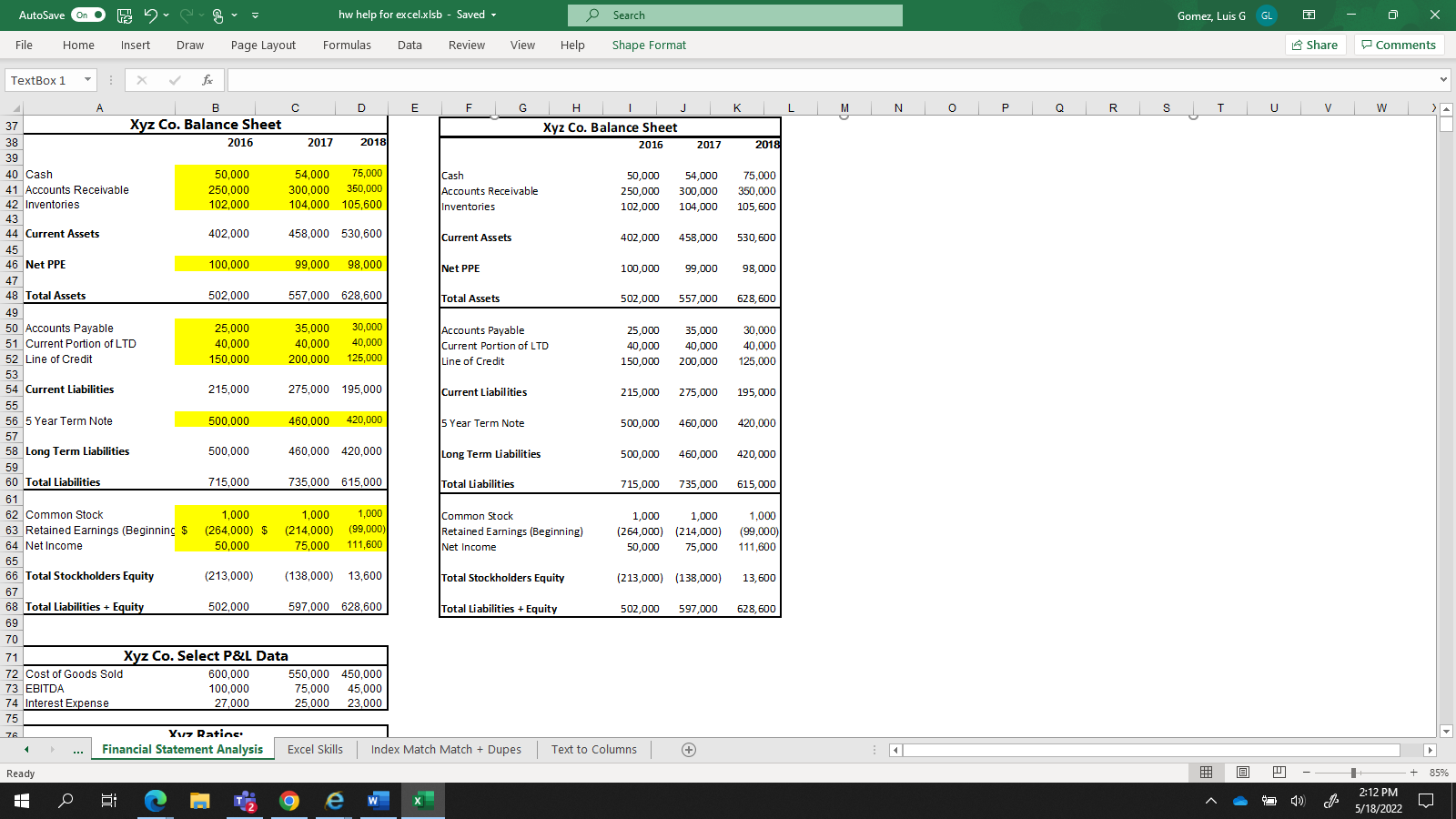Open the Insert Function (fx) dialog
Screen dimensions: 1456x819
coord(207,79)
